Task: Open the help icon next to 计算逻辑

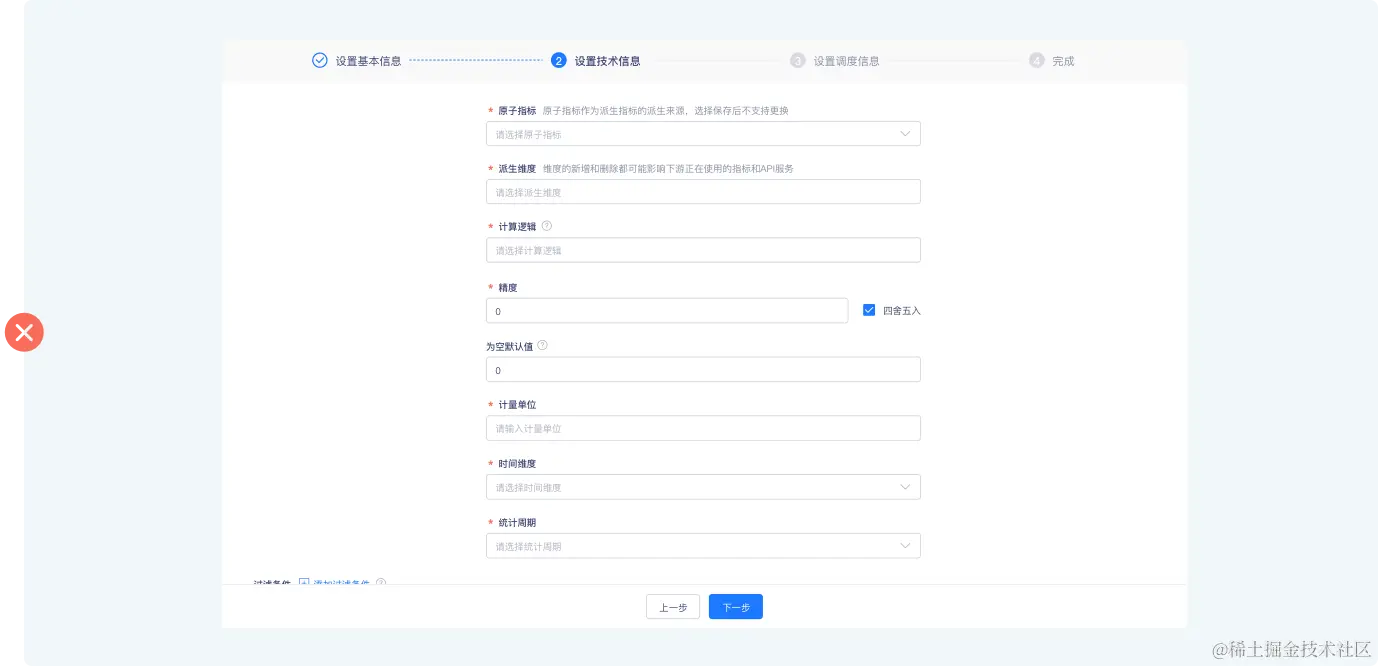Action: (x=547, y=226)
